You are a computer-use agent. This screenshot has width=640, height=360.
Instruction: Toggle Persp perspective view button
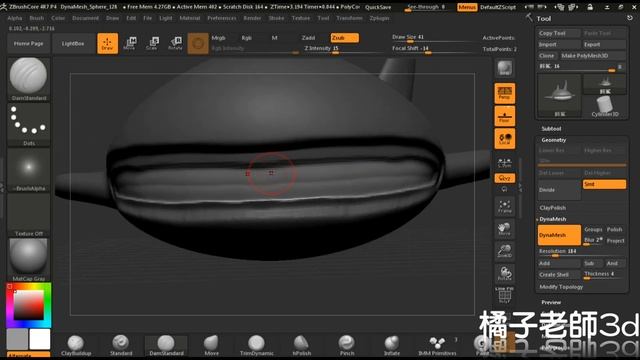click(504, 93)
